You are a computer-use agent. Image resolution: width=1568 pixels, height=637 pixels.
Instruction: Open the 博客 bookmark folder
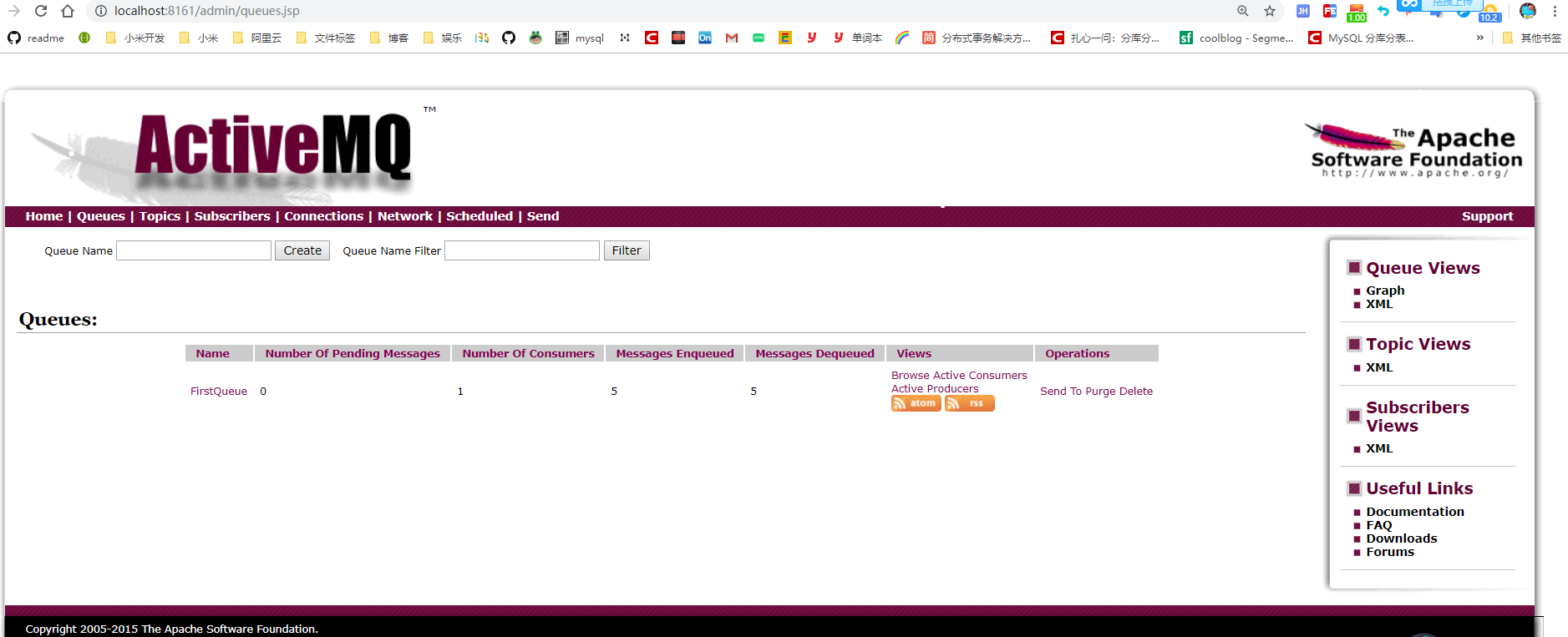point(389,38)
